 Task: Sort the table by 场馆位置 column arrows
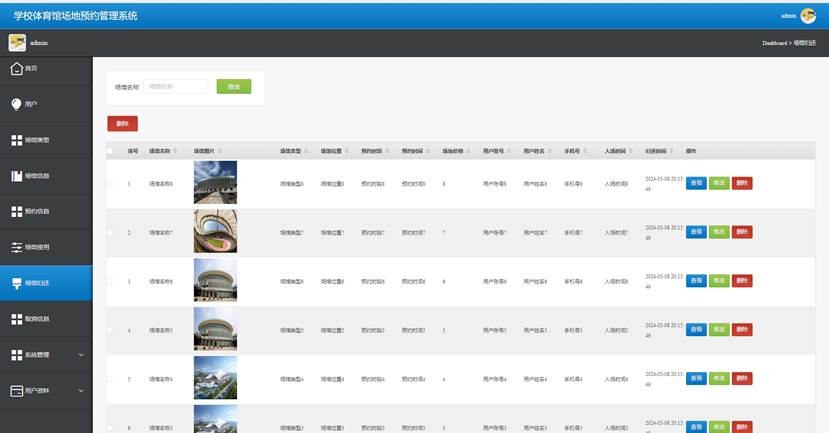coord(347,151)
